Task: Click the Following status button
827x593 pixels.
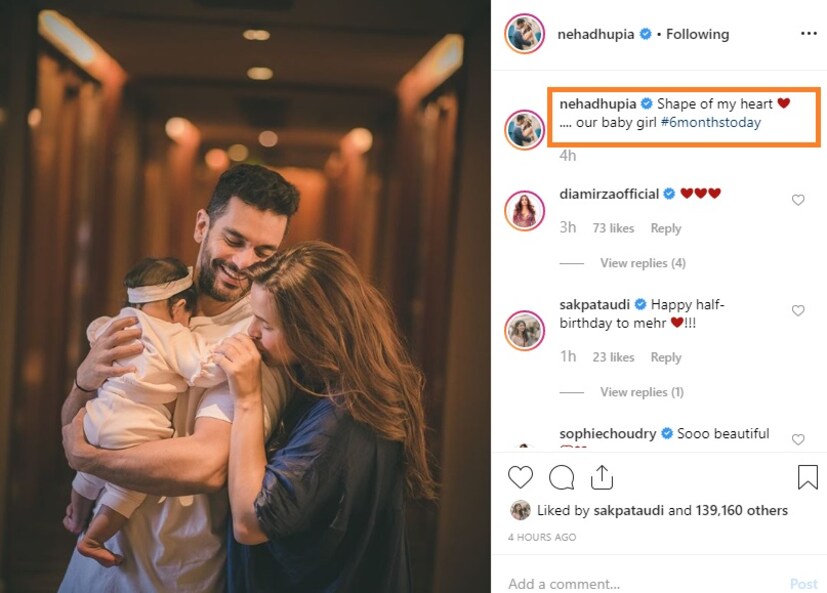Action: [x=697, y=34]
